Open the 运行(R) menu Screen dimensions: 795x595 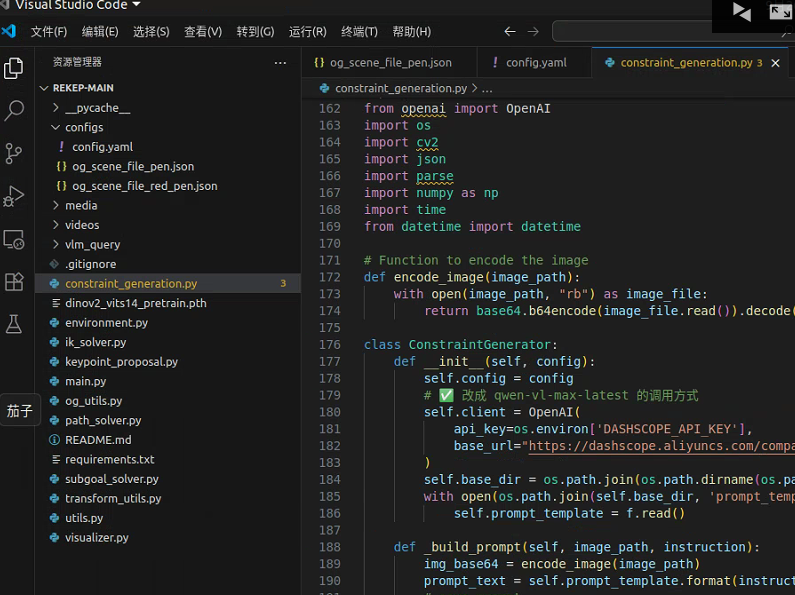(307, 31)
